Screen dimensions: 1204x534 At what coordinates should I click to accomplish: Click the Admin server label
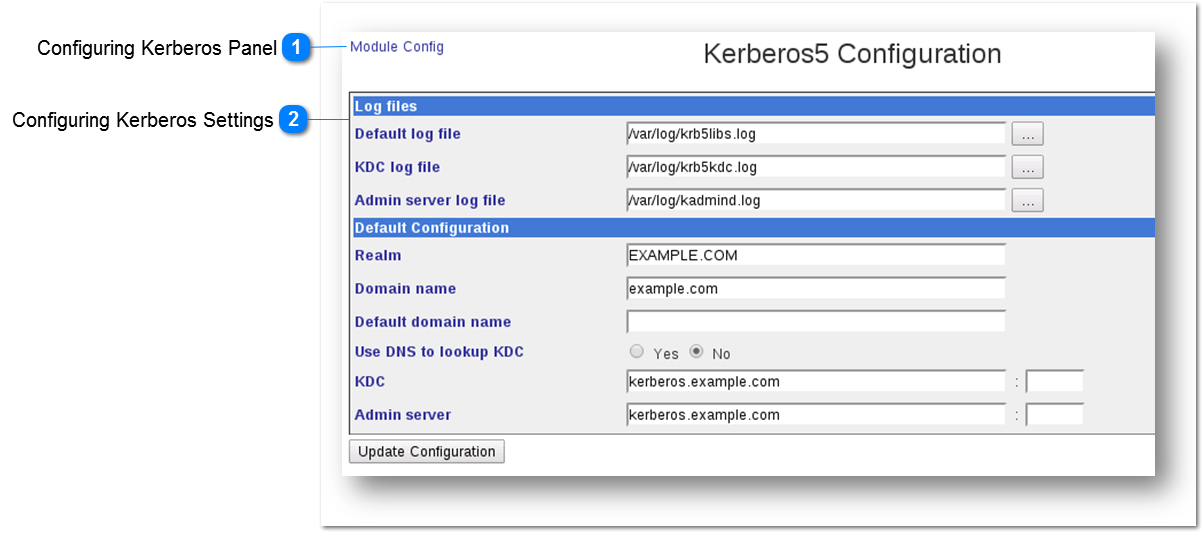pos(403,415)
